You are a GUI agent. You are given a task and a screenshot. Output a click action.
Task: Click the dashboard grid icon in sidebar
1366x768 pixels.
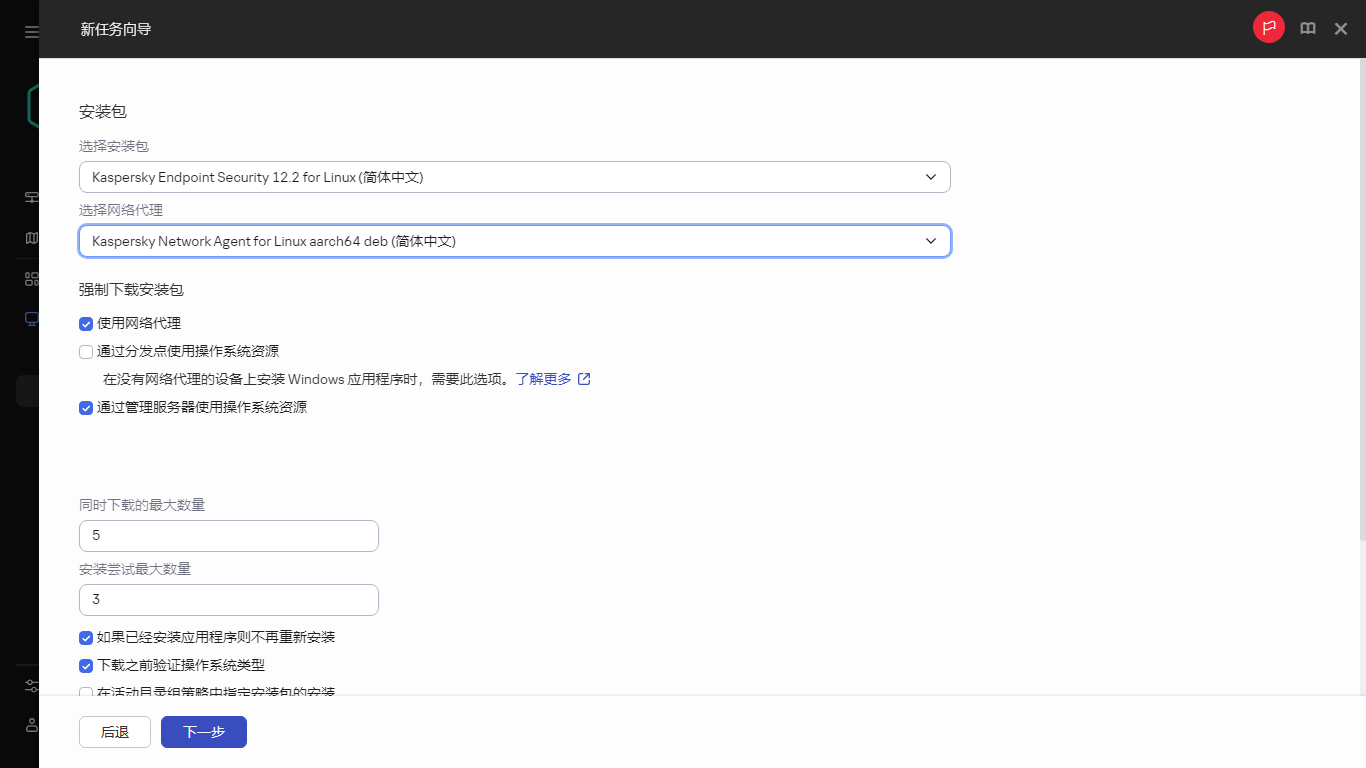tap(30, 277)
